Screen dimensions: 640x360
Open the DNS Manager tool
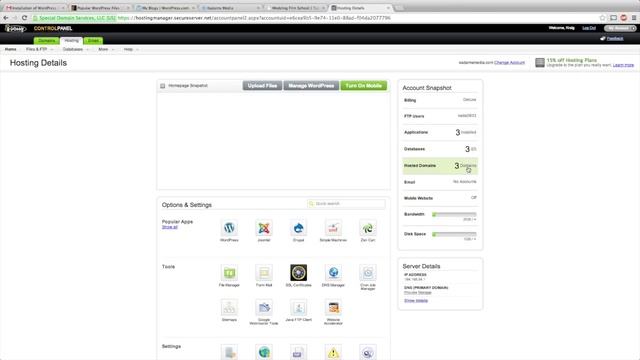[x=333, y=273]
